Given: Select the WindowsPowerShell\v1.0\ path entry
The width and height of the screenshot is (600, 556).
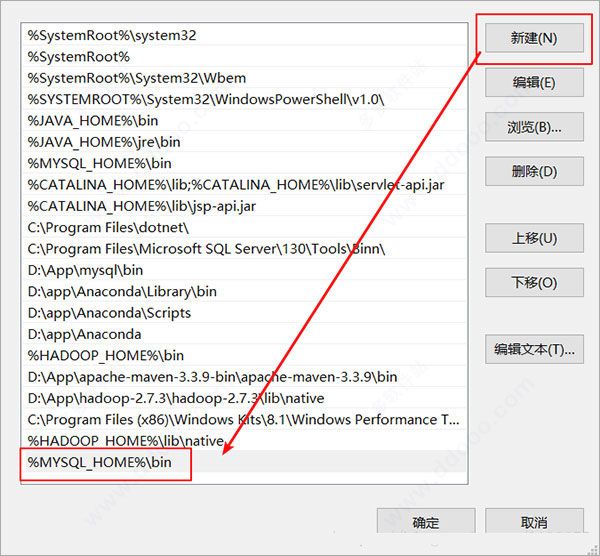Looking at the screenshot, I should coord(244,99).
